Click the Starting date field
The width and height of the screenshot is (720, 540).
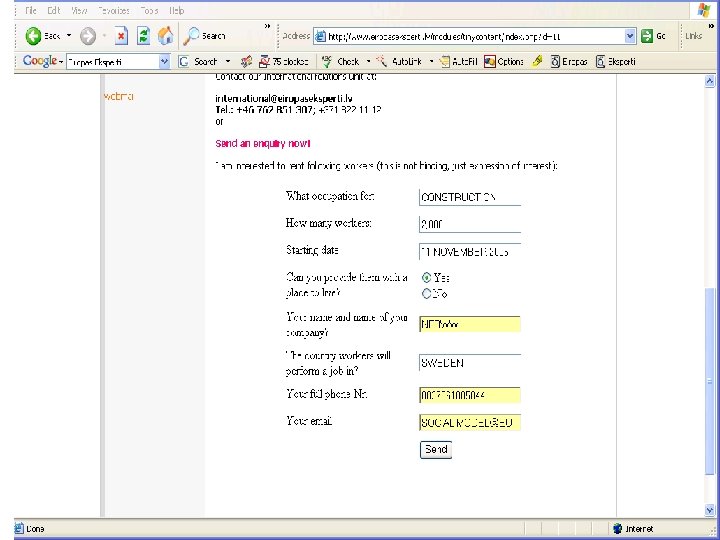(x=470, y=252)
